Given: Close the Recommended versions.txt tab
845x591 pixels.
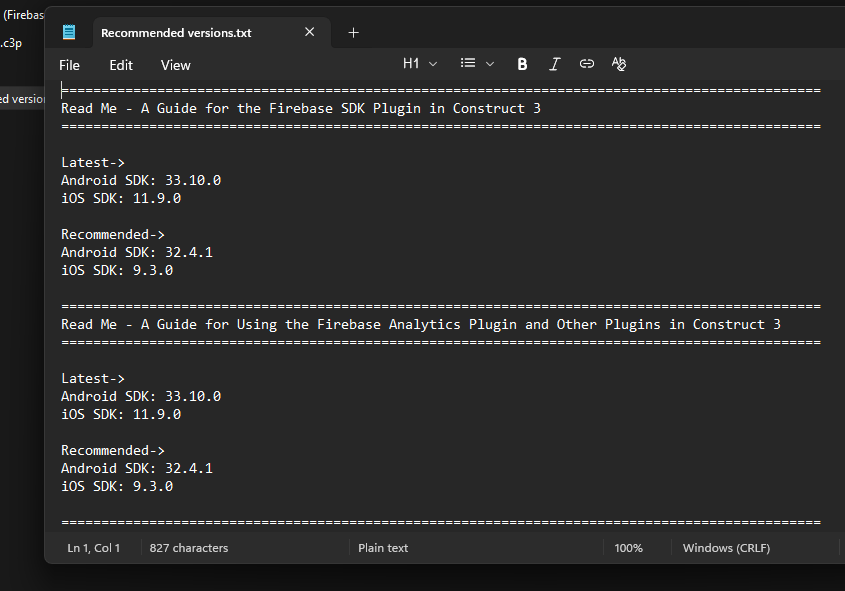Looking at the screenshot, I should click(x=309, y=32).
